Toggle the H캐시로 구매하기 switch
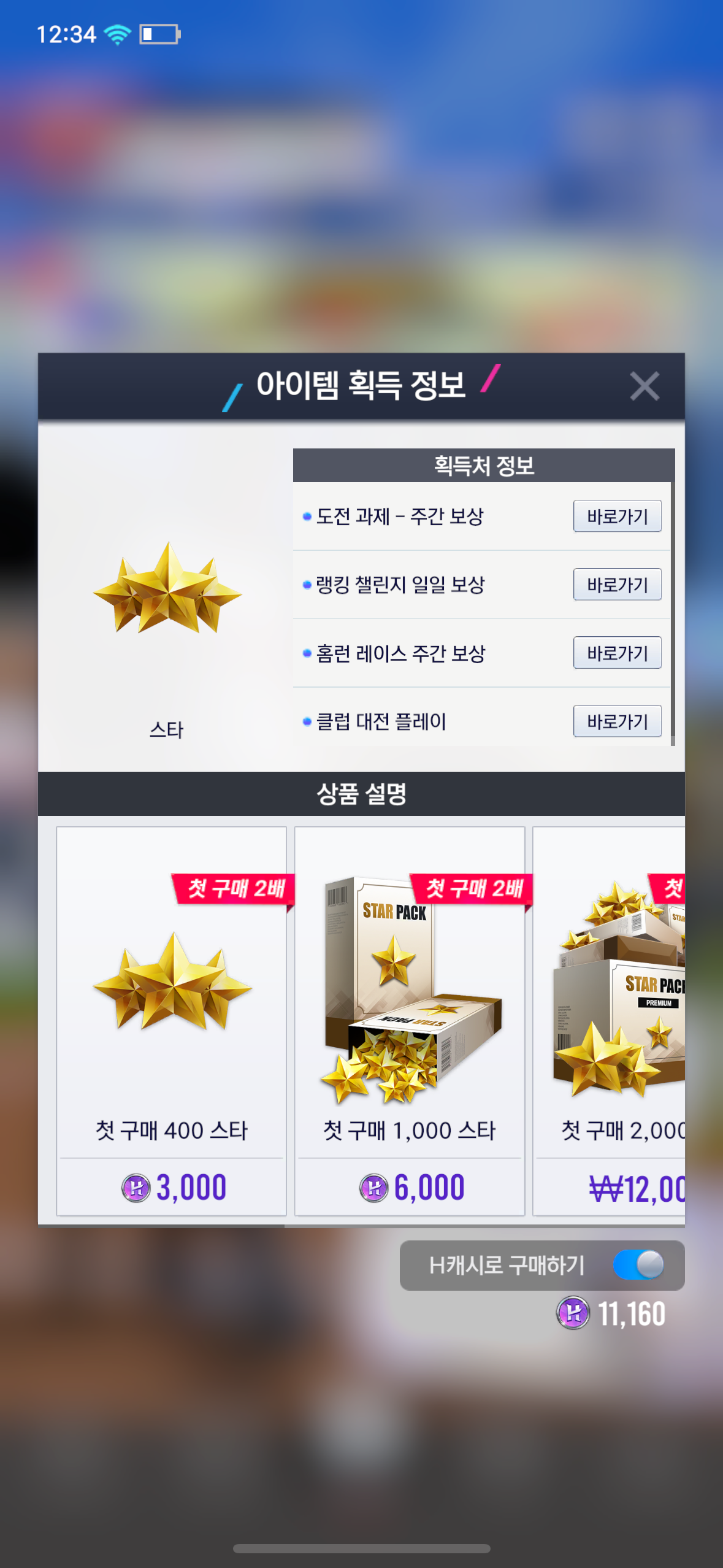Screen dimensions: 723x1568 (x=638, y=1264)
